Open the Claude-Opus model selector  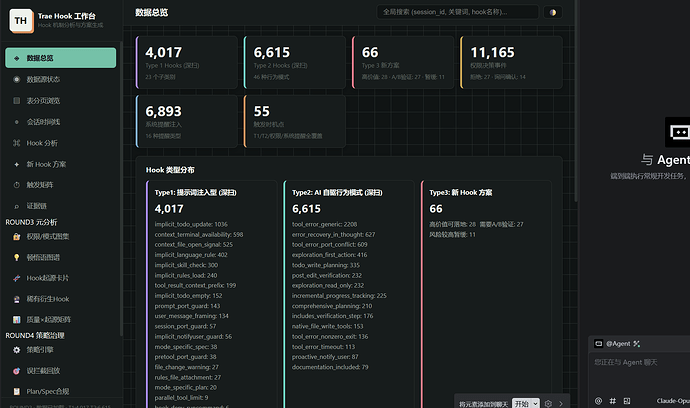pyautogui.click(x=673, y=401)
